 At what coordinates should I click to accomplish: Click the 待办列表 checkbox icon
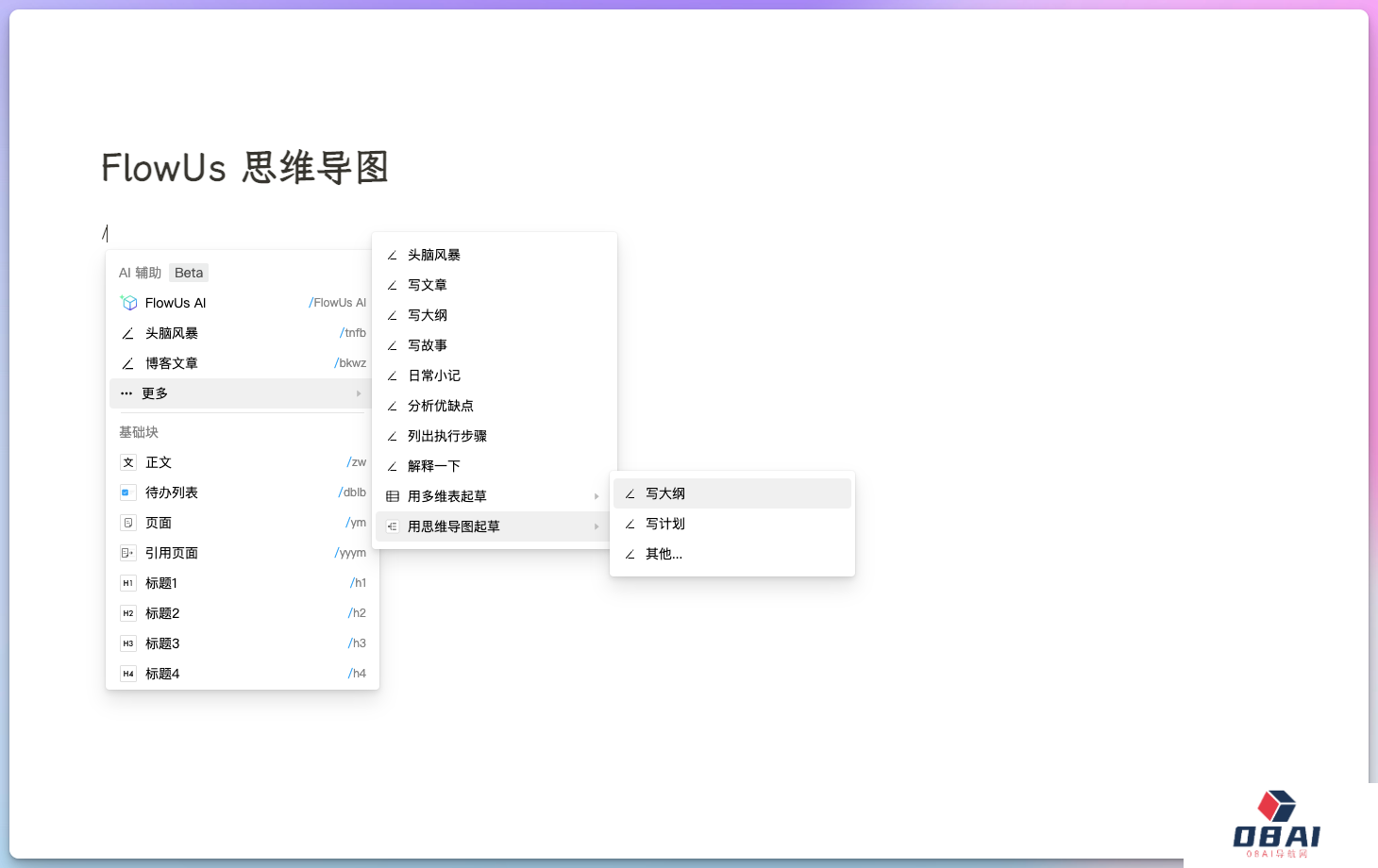click(128, 492)
